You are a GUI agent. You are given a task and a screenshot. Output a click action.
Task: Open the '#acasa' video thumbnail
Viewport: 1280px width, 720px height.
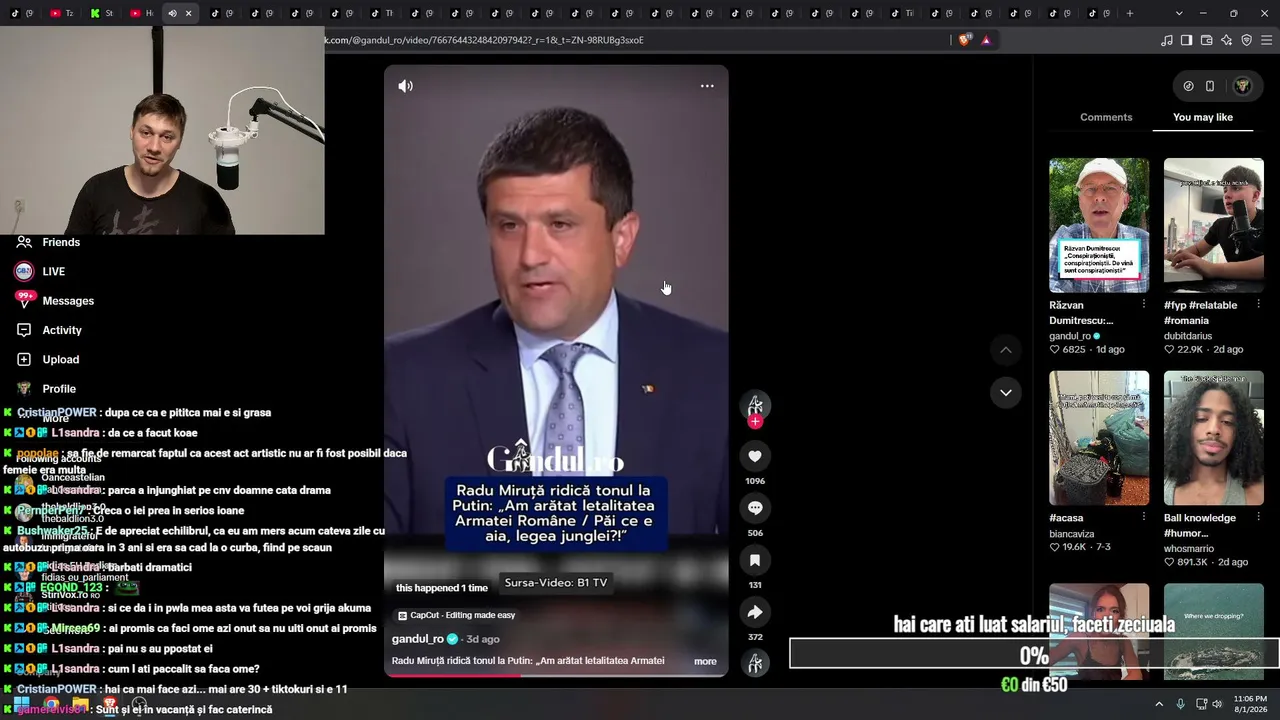(1099, 438)
